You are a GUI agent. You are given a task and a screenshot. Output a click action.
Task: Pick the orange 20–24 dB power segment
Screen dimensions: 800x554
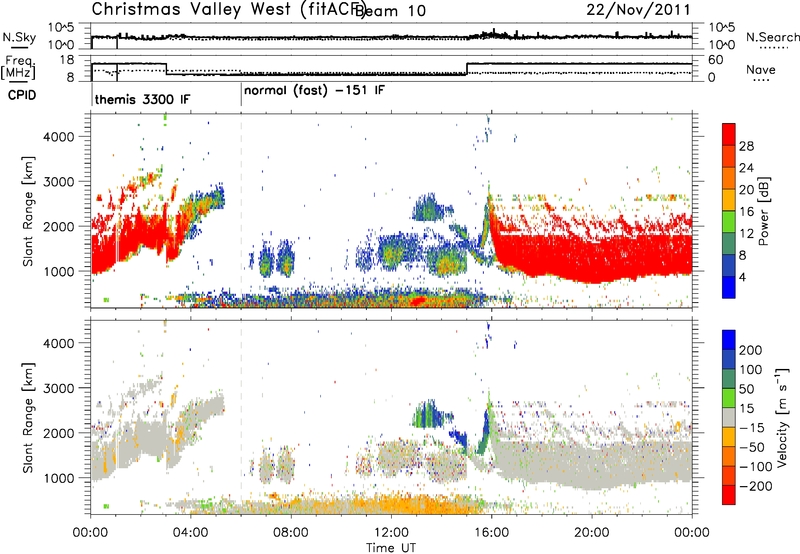729,178
